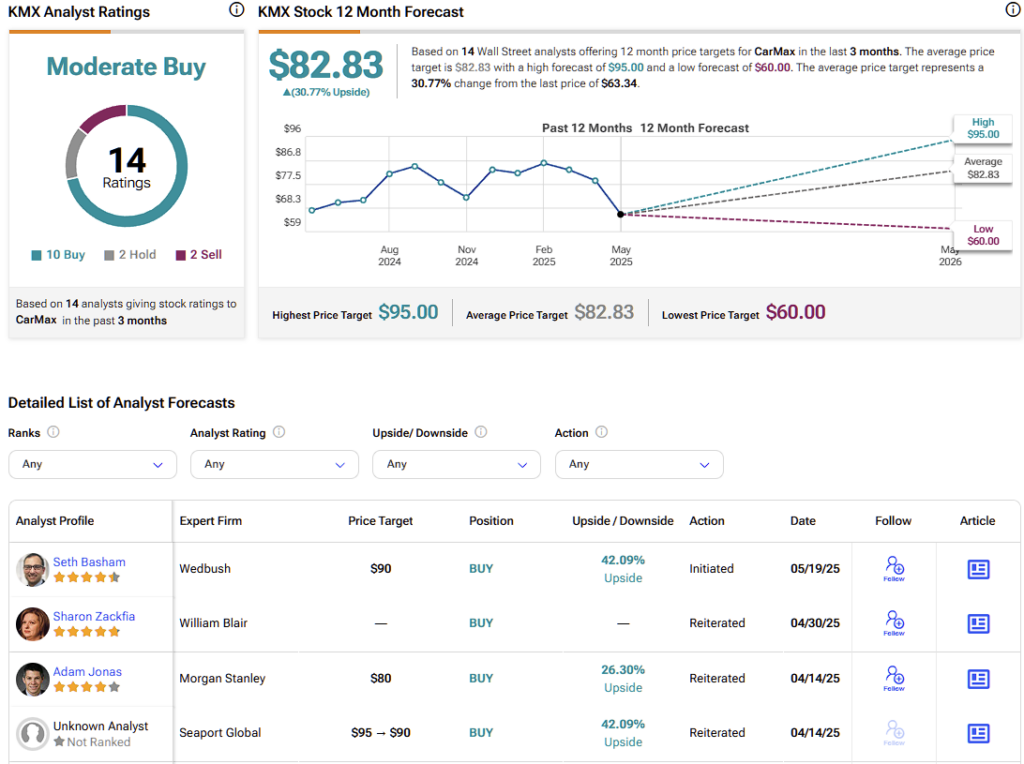The height and width of the screenshot is (764, 1024).
Task: Click High $95.00 forecast label on chart
Action: (x=983, y=128)
